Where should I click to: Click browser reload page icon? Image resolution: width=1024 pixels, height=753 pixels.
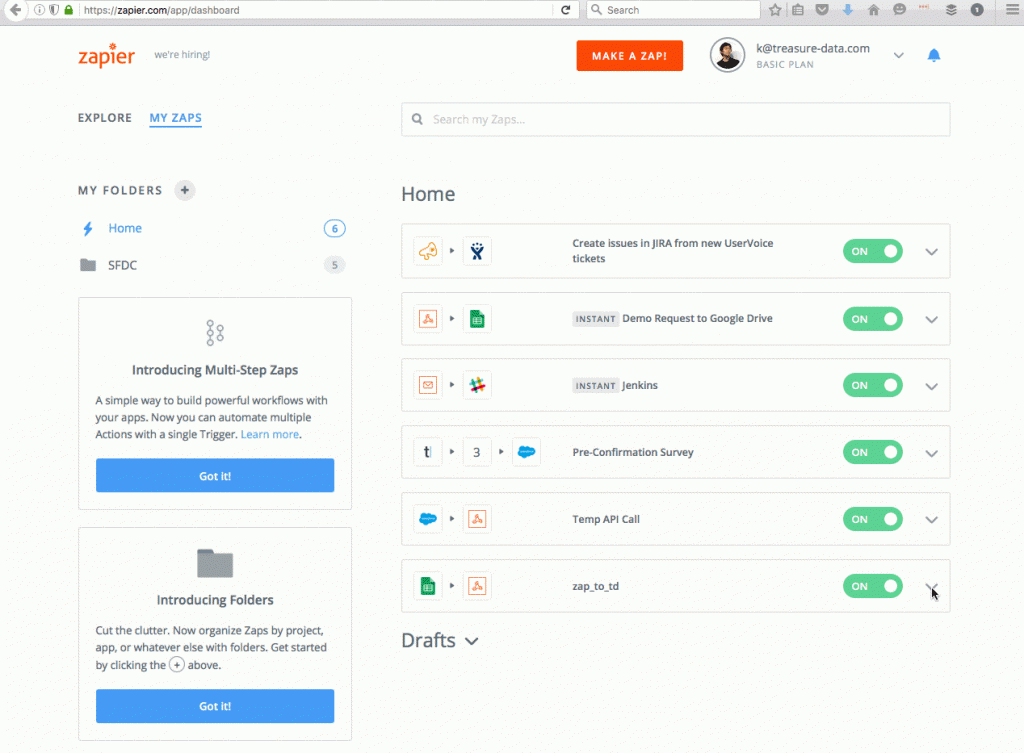pos(566,10)
